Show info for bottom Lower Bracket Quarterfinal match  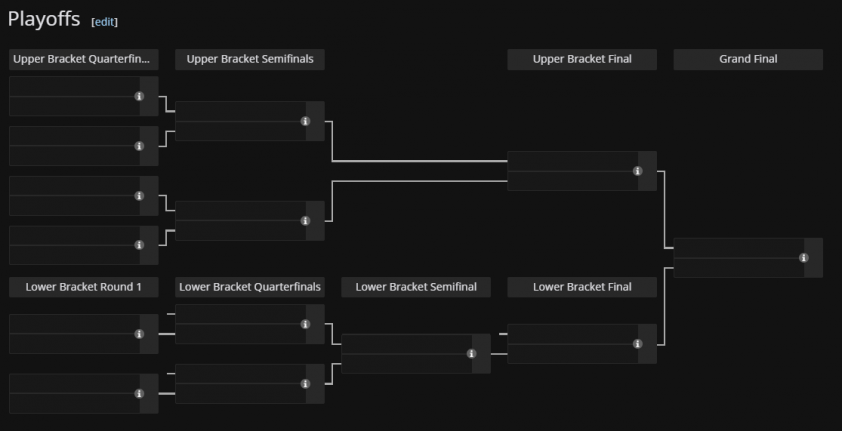click(306, 384)
